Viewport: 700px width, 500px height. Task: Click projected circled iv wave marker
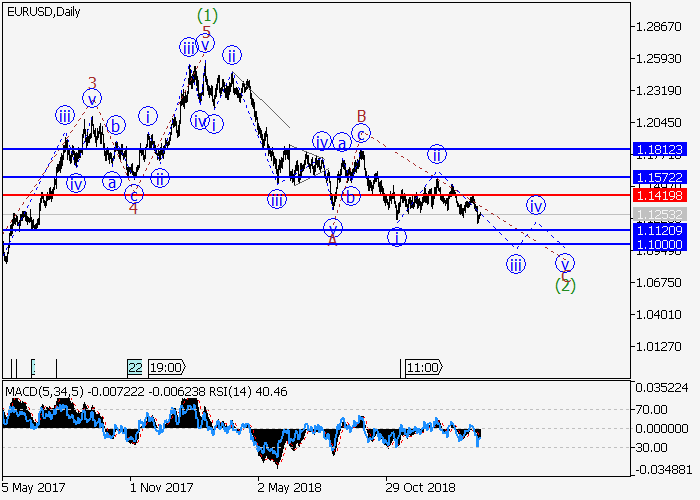(536, 205)
